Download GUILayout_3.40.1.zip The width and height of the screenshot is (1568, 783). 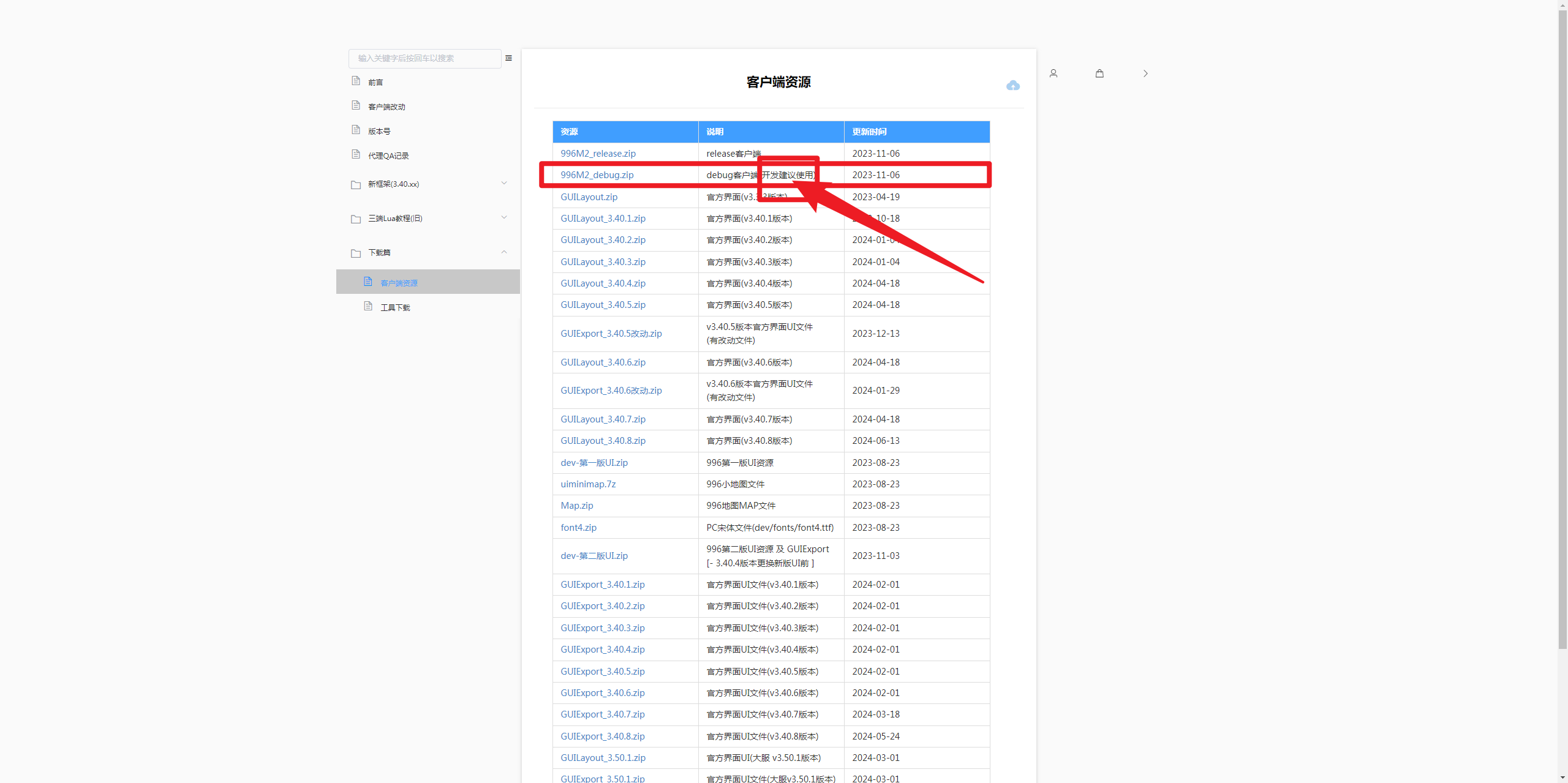603,219
